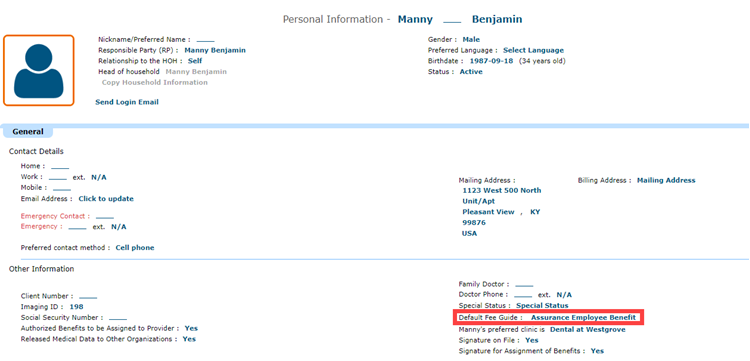Click the Contact Details section heading
Screen dimensions: 750x361
pyautogui.click(x=36, y=152)
